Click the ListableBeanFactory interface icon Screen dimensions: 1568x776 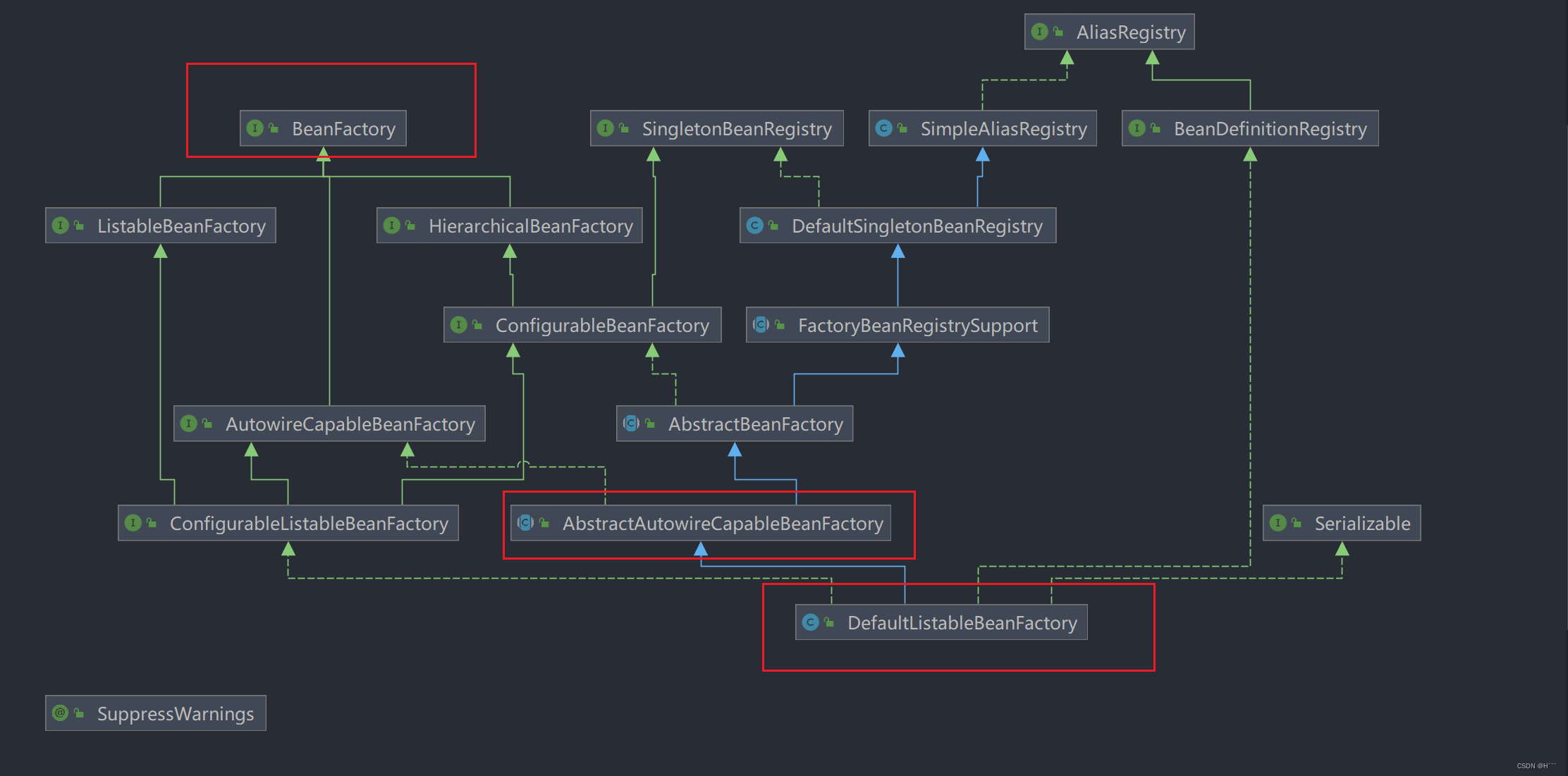(x=61, y=226)
